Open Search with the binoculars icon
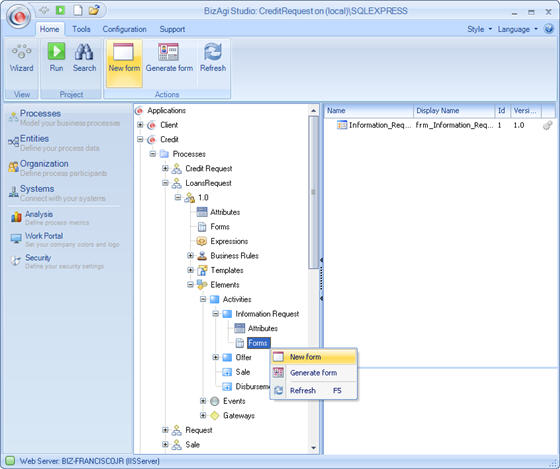Screen dimensions: 560x469 tap(84, 52)
